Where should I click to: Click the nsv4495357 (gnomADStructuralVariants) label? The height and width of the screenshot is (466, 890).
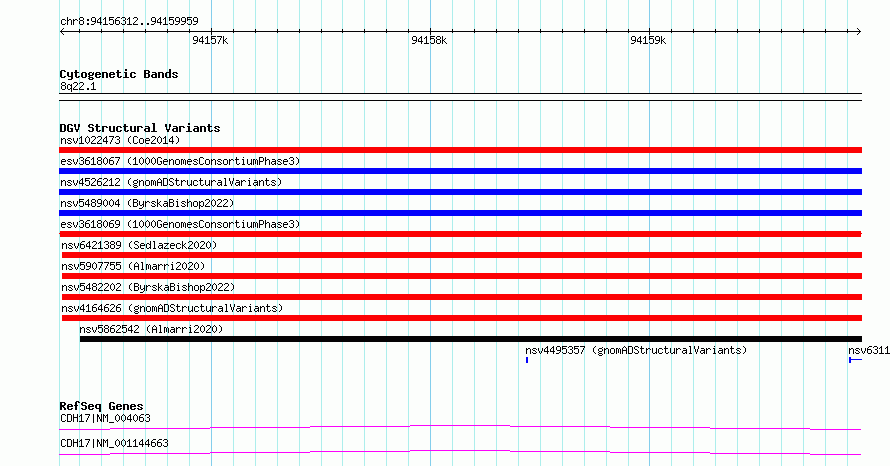point(636,350)
